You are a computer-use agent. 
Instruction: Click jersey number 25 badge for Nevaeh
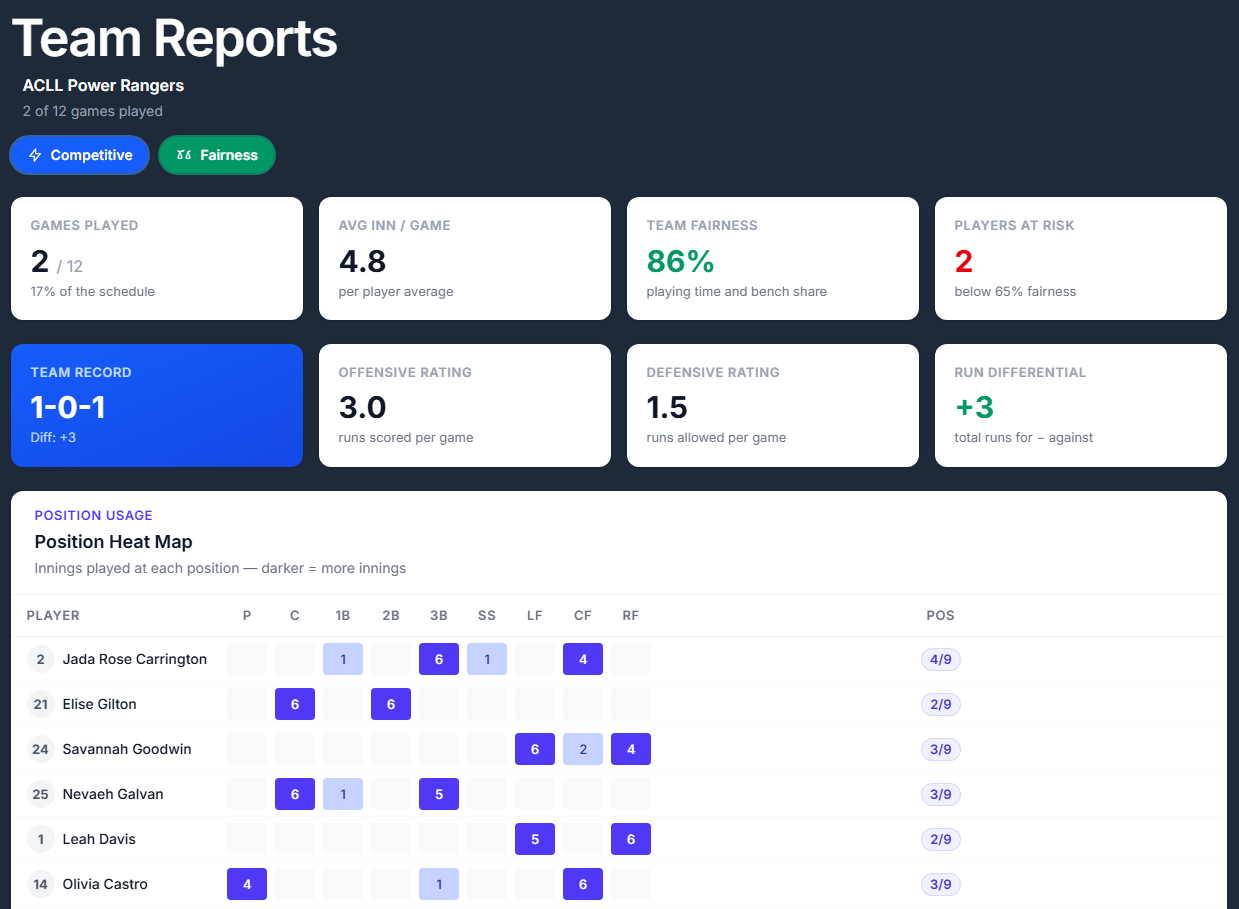40,794
